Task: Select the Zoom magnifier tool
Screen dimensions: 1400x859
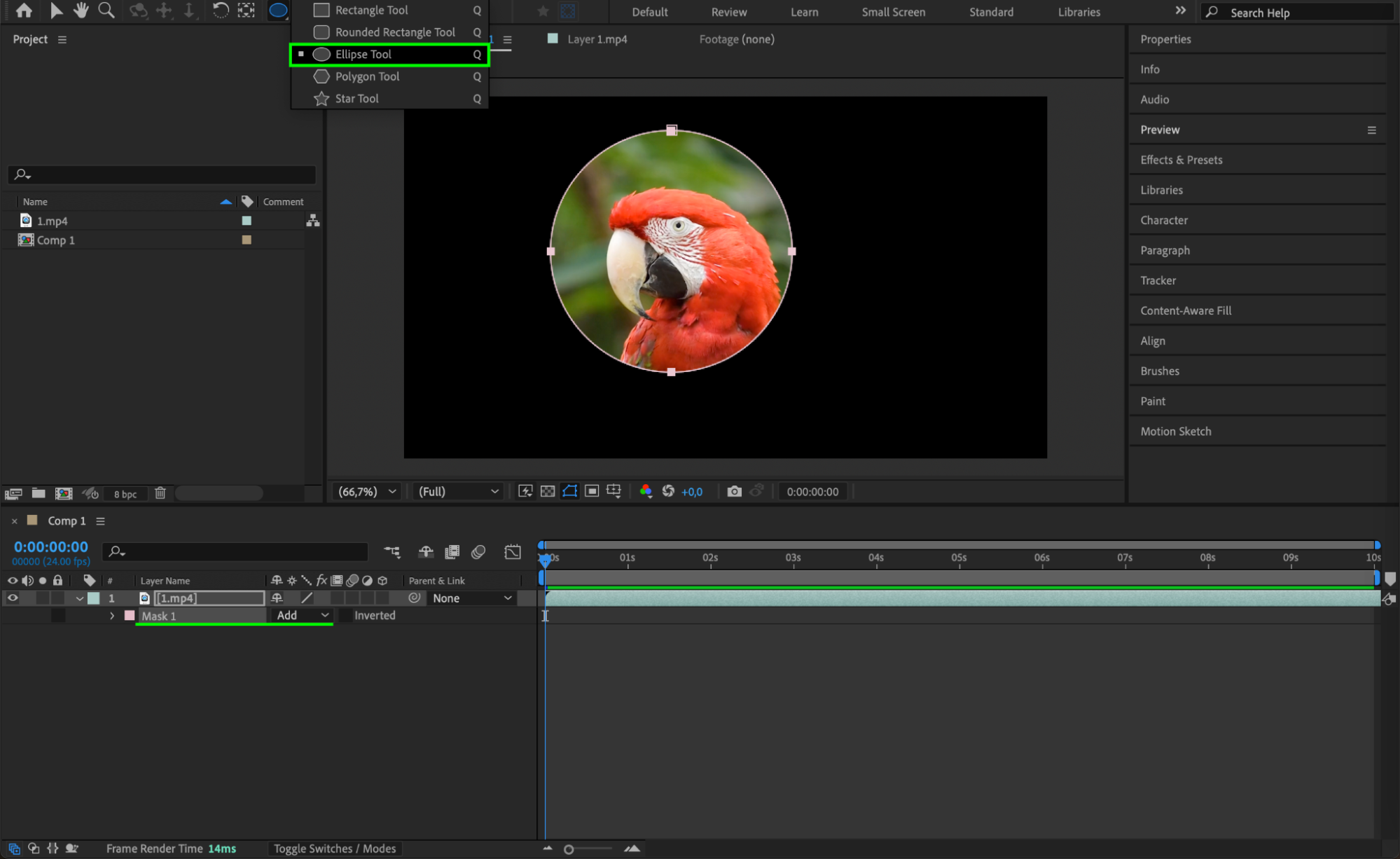Action: (106, 11)
